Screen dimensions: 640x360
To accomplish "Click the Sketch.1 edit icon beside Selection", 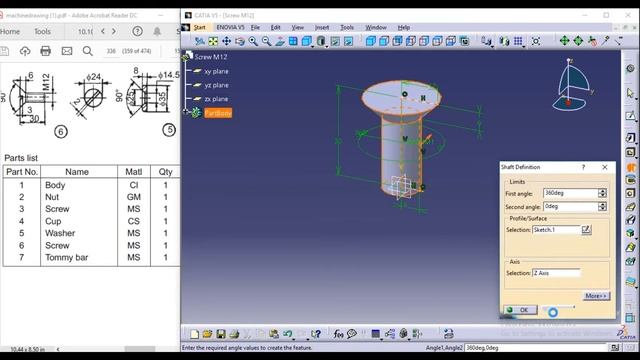I will tap(586, 230).
